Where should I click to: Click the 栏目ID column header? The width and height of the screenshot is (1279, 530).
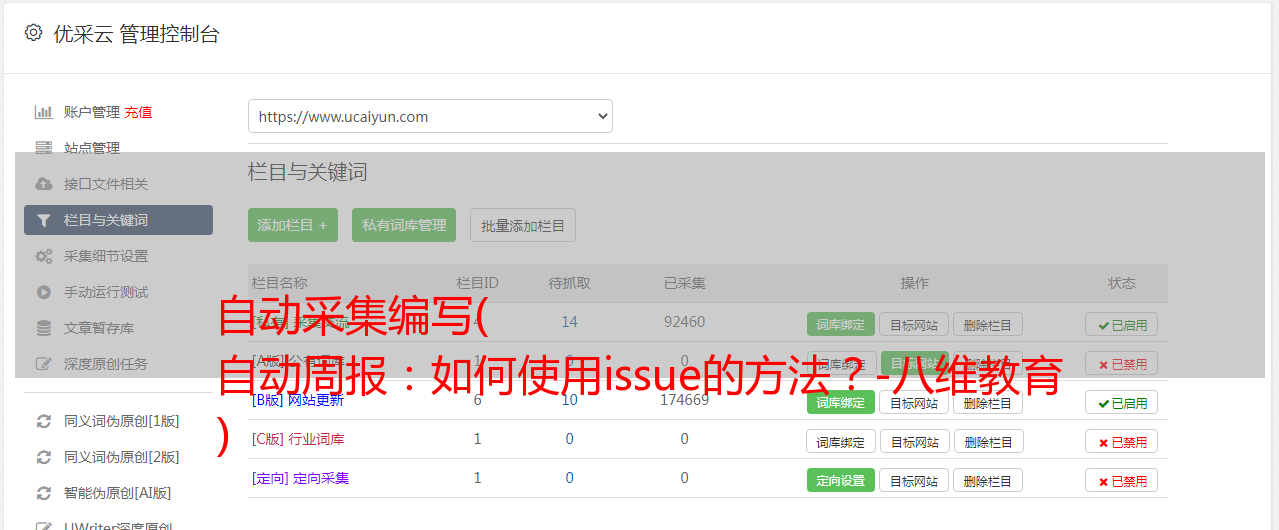pos(477,283)
